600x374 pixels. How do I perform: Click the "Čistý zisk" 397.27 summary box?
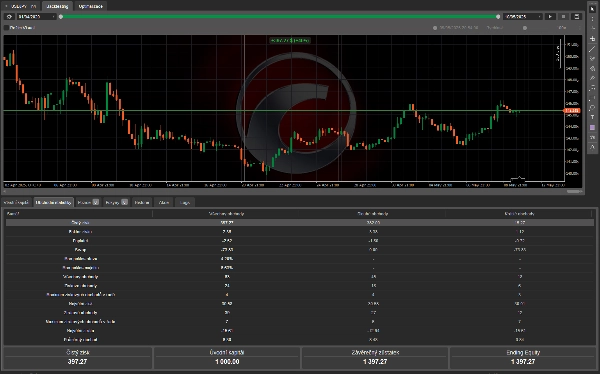pos(78,358)
